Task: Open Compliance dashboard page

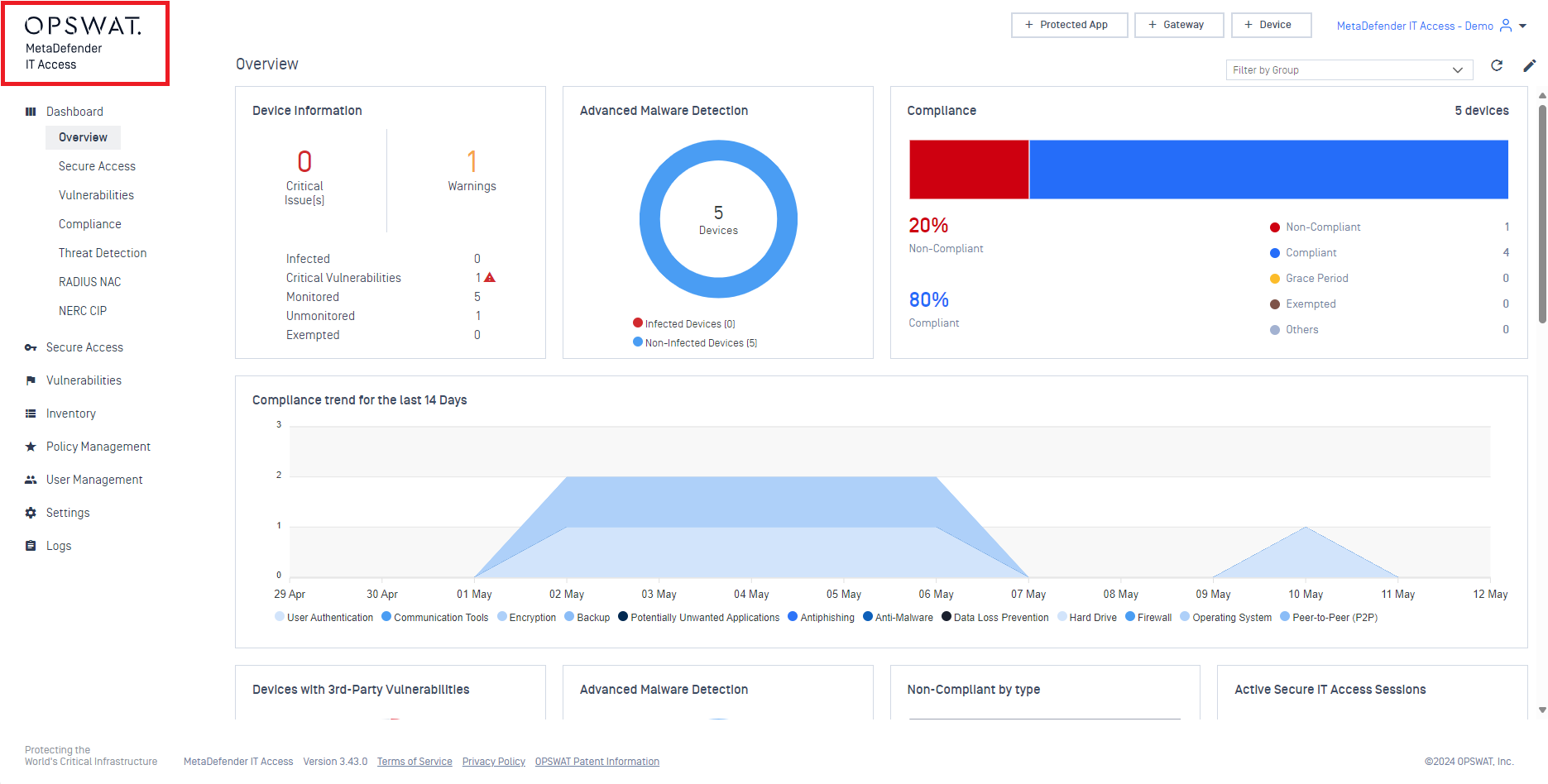Action: [89, 224]
